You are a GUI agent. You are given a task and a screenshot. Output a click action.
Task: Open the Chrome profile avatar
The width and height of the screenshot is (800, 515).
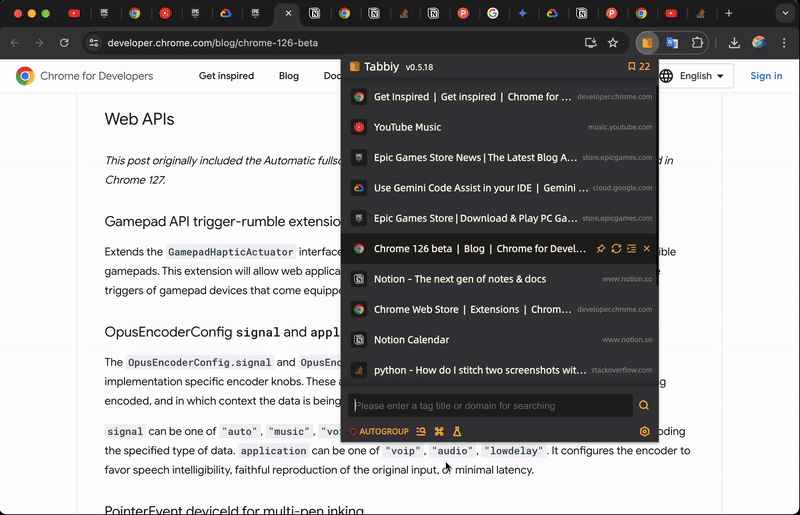[759, 43]
